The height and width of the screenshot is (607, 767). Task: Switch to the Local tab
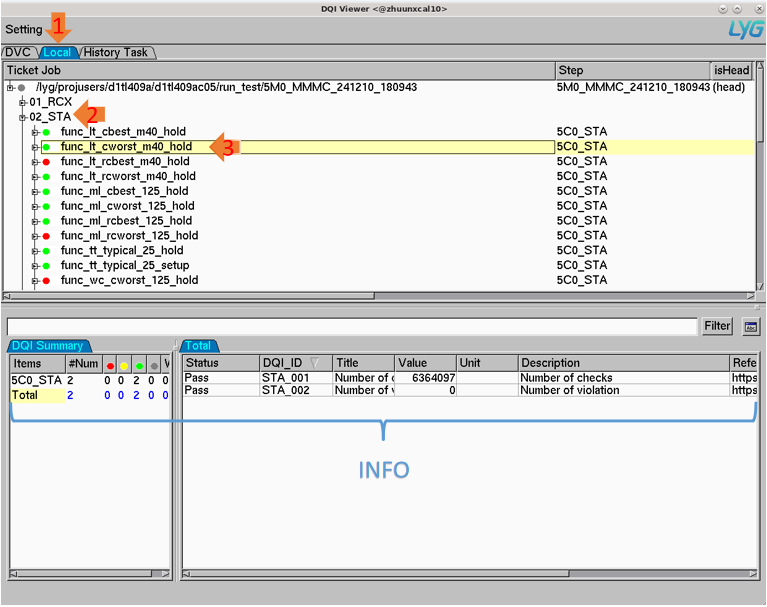57,52
